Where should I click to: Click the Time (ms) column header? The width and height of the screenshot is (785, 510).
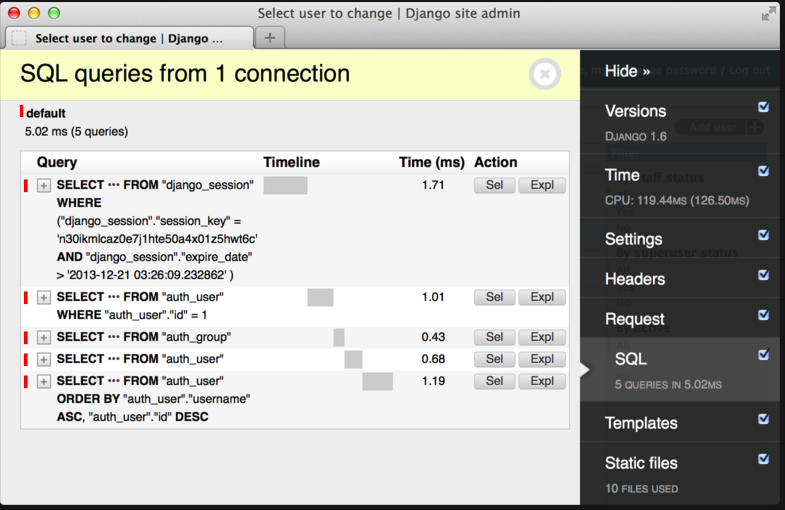pos(432,162)
